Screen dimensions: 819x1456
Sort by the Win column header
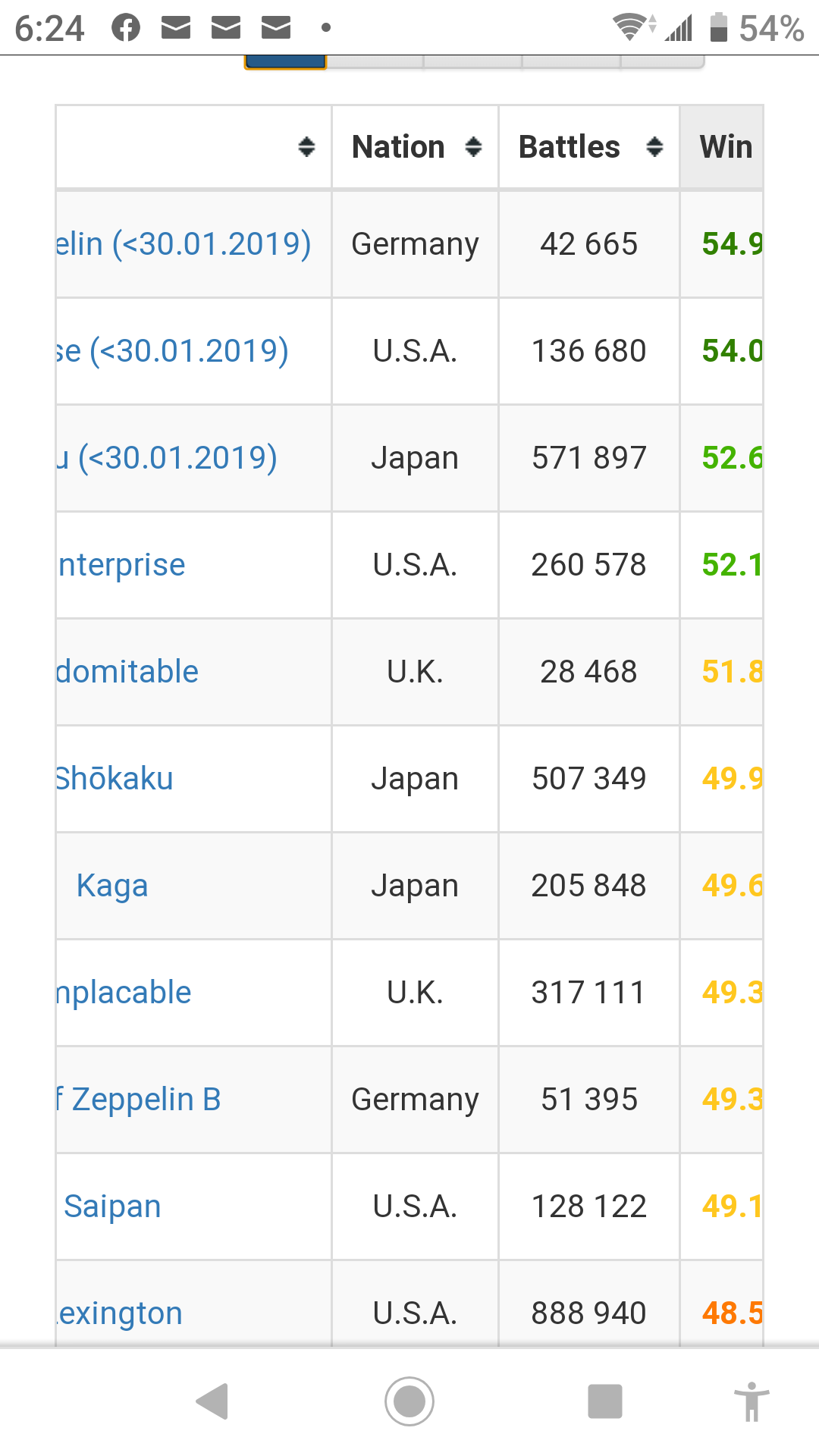pyautogui.click(x=725, y=147)
